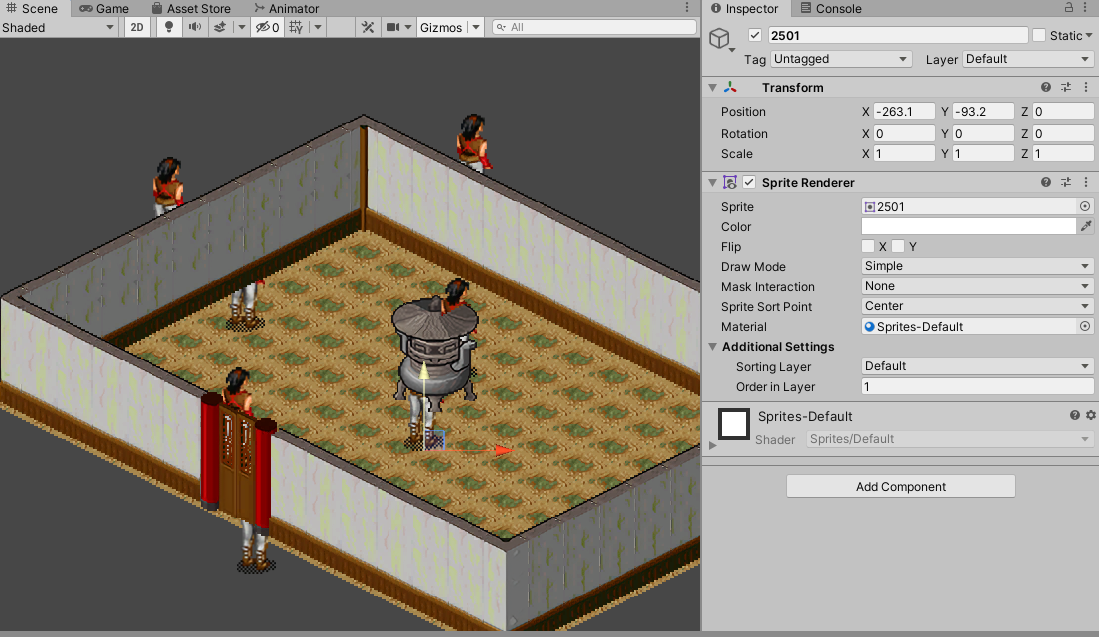Image resolution: width=1099 pixels, height=637 pixels.
Task: Collapse the Transform component section
Action: point(712,87)
